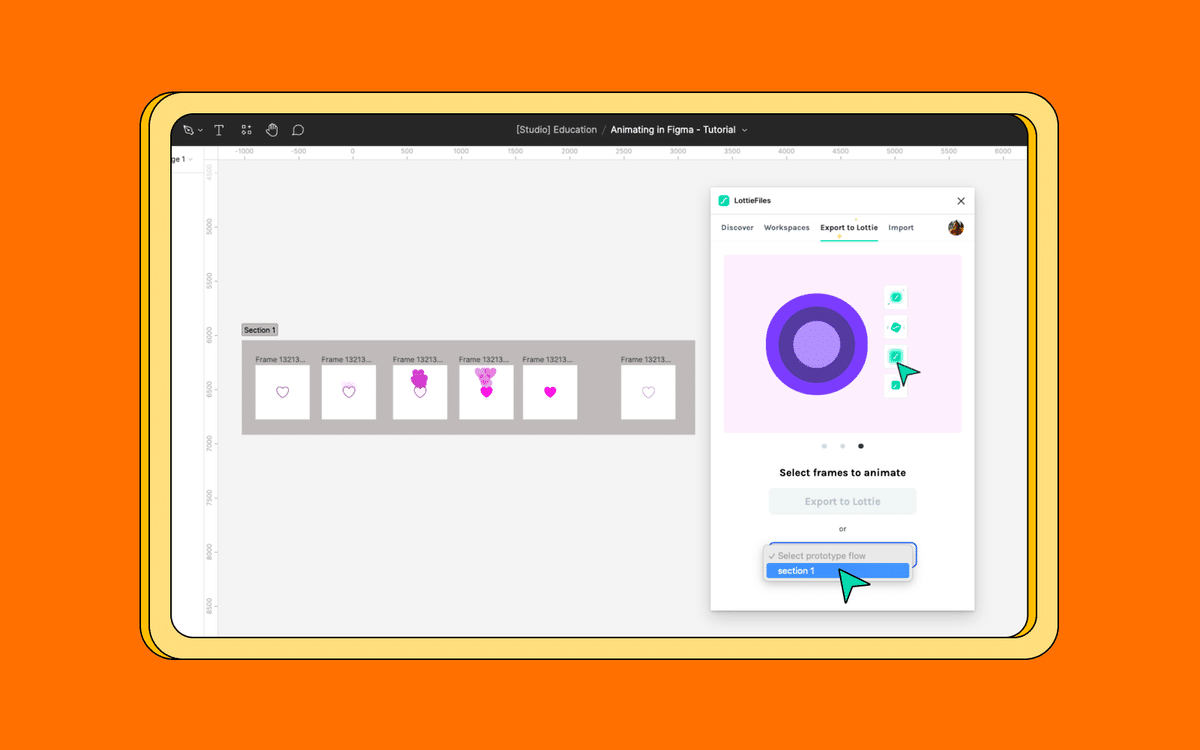
Task: Open the user profile avatar
Action: (956, 228)
